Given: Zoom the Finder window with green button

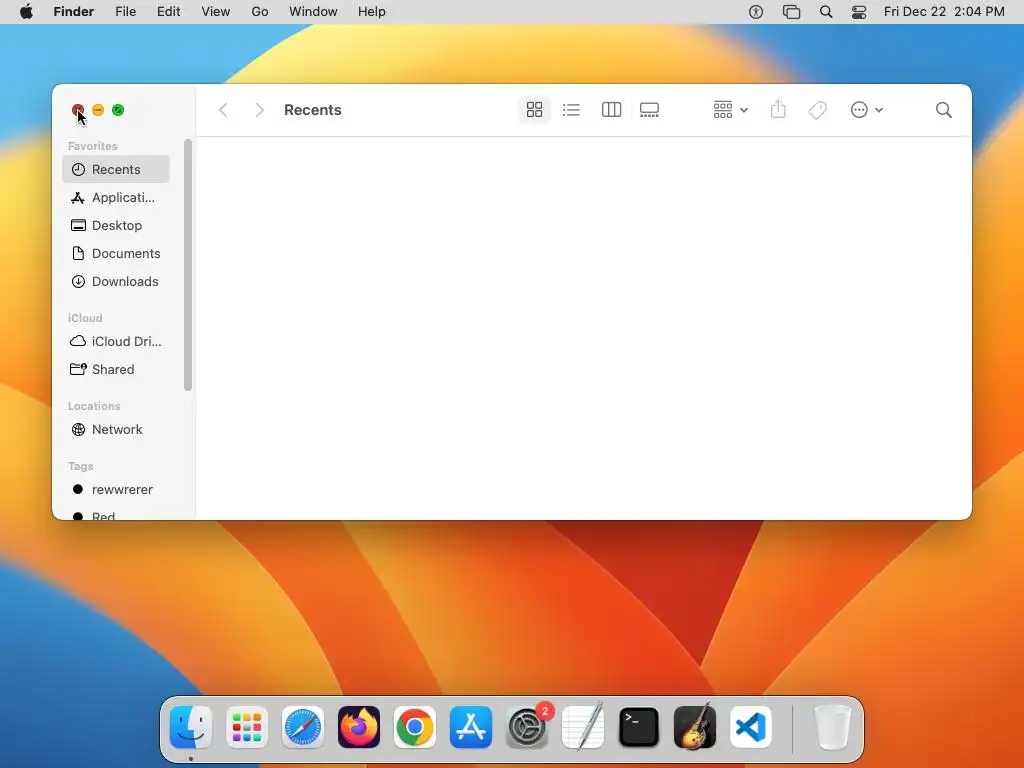Looking at the screenshot, I should 118,110.
